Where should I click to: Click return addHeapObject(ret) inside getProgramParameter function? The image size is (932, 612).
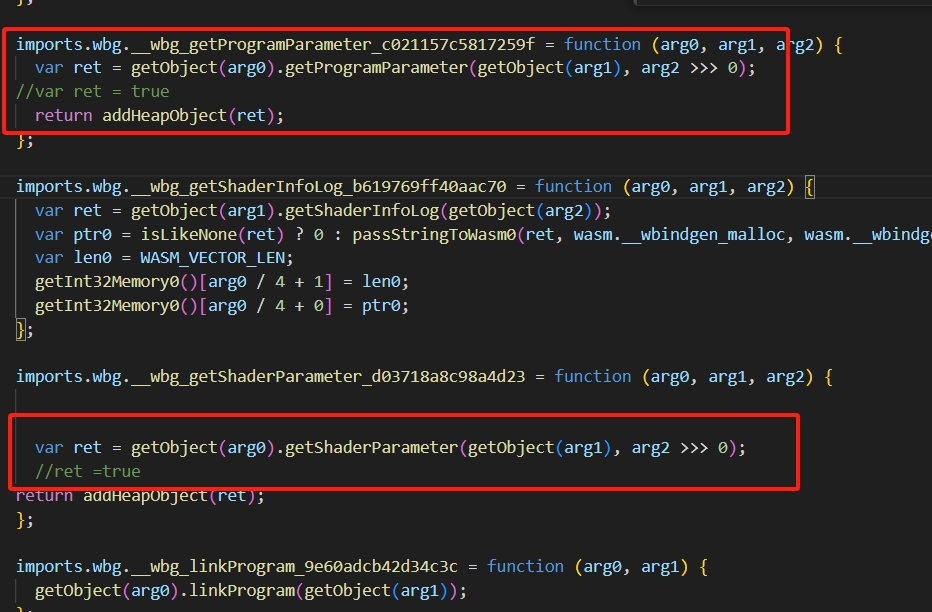pyautogui.click(x=159, y=116)
